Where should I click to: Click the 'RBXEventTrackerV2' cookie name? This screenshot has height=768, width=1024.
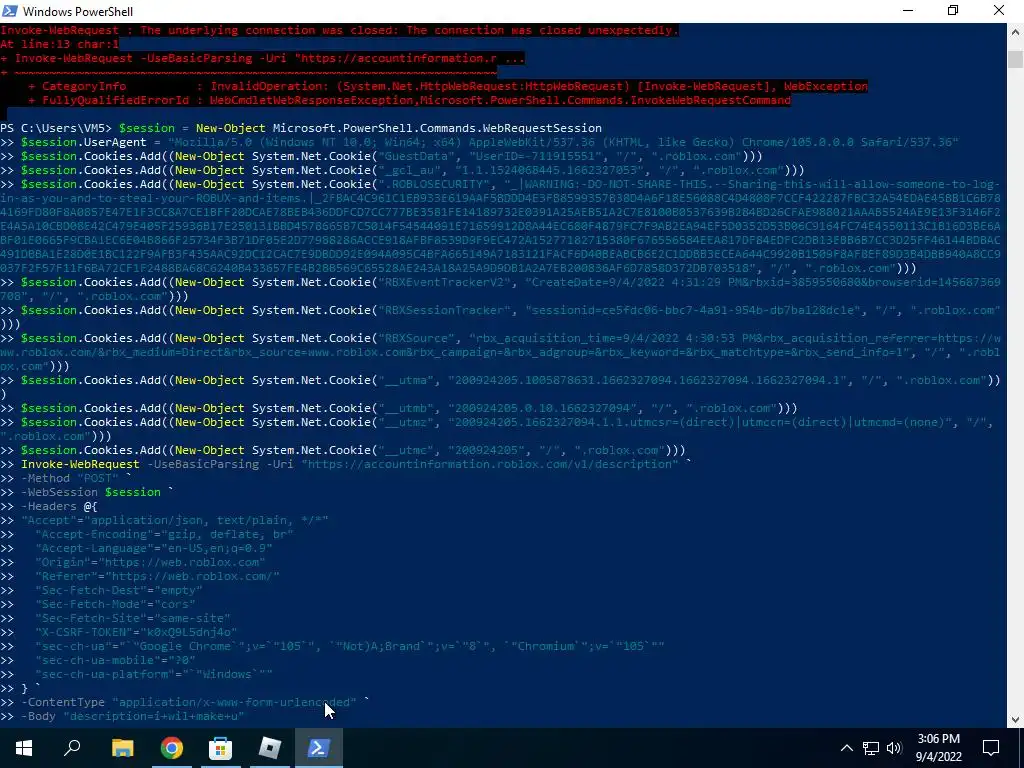tap(445, 282)
